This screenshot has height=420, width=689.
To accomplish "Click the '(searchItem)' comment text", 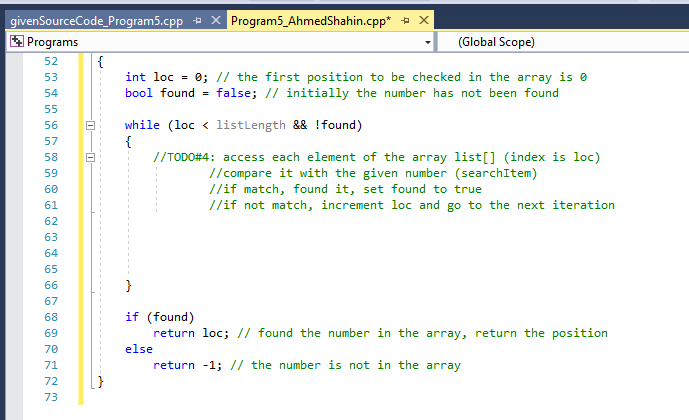I will (496, 173).
